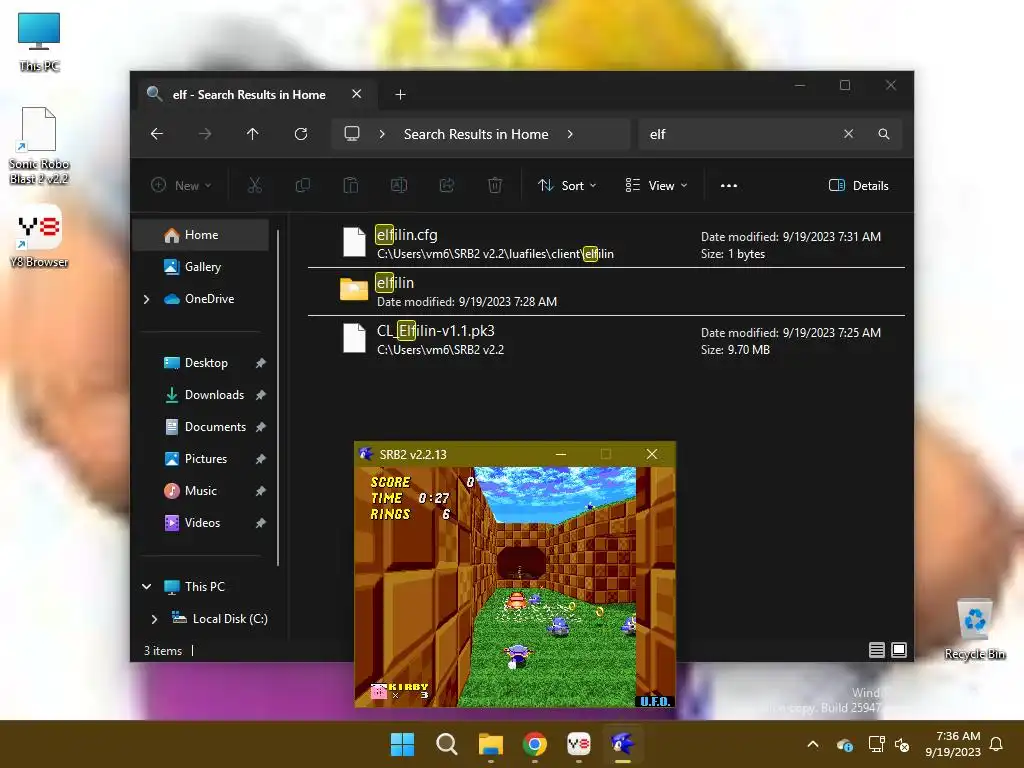This screenshot has width=1024, height=768.
Task: Collapse This PC in navigation pane
Action: pos(146,586)
